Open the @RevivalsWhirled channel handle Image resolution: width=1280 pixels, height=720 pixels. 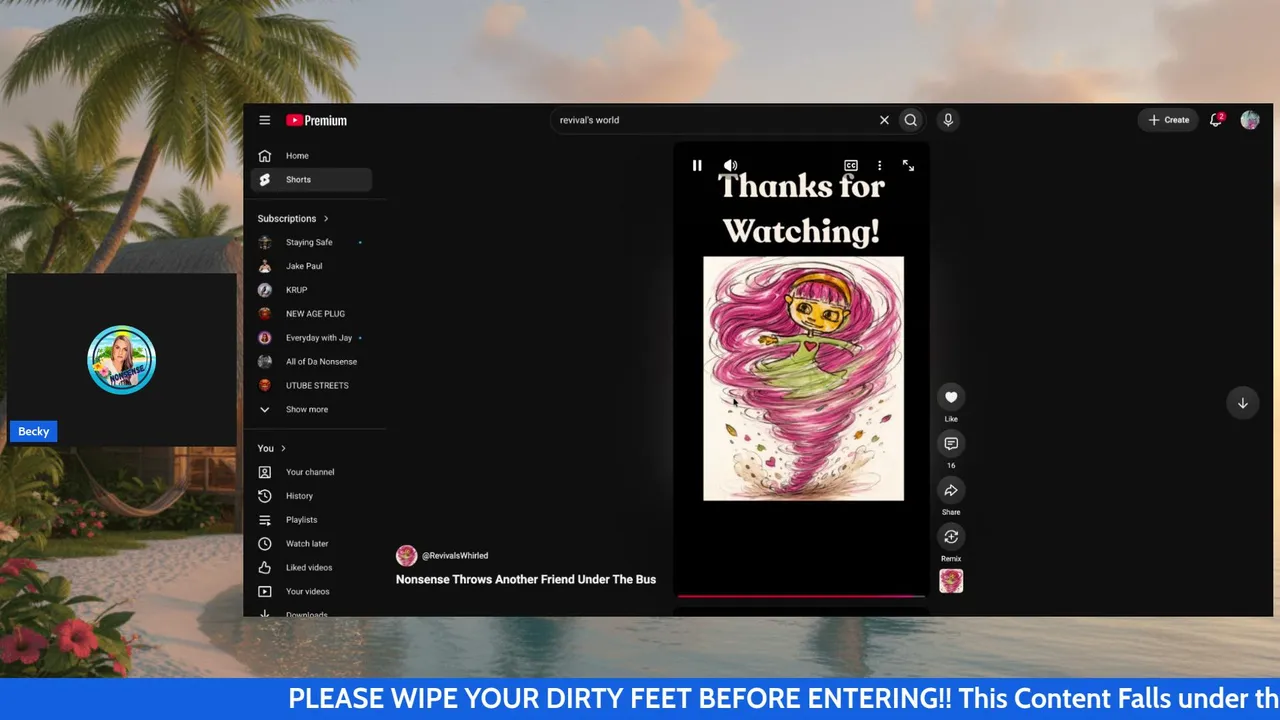coord(455,556)
